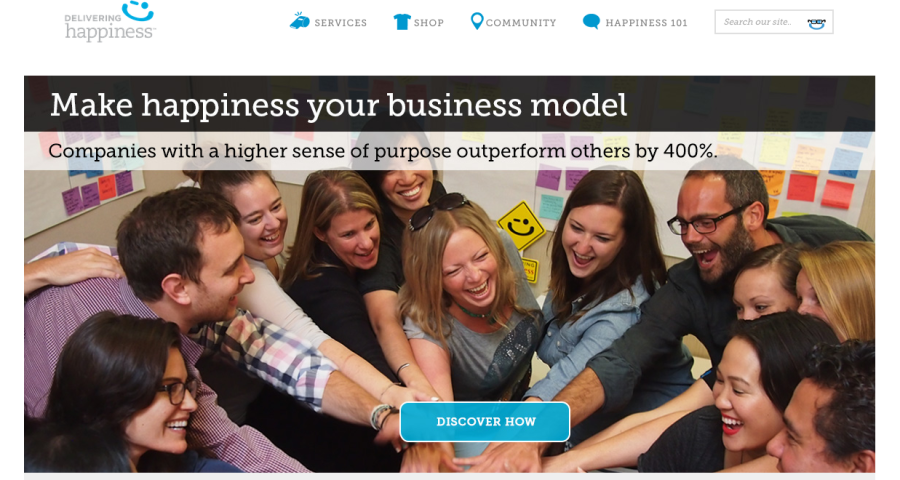
Task: Click the map pin icon beside Community
Action: (x=476, y=21)
